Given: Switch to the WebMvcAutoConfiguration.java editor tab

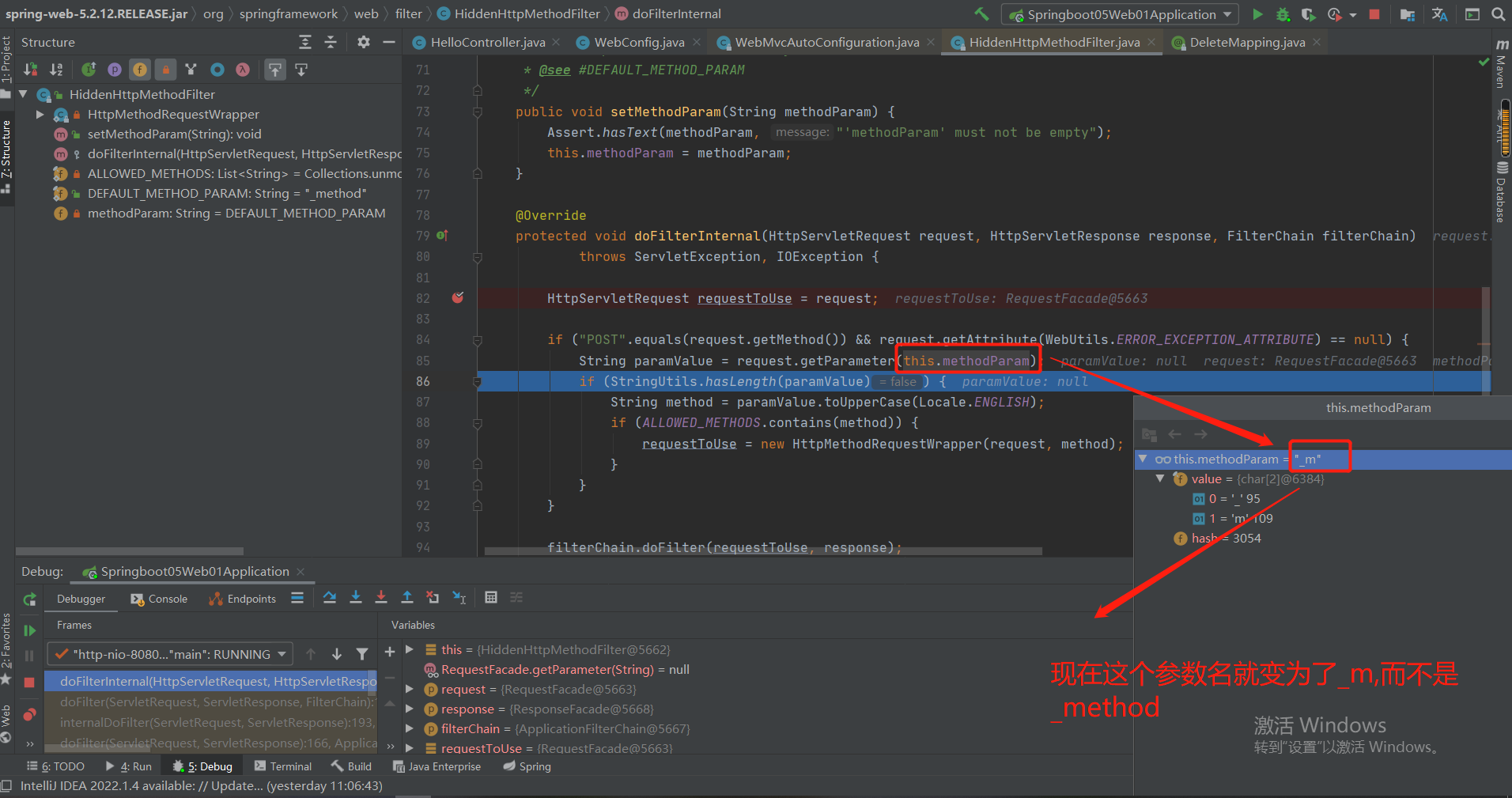Looking at the screenshot, I should pyautogui.click(x=826, y=42).
